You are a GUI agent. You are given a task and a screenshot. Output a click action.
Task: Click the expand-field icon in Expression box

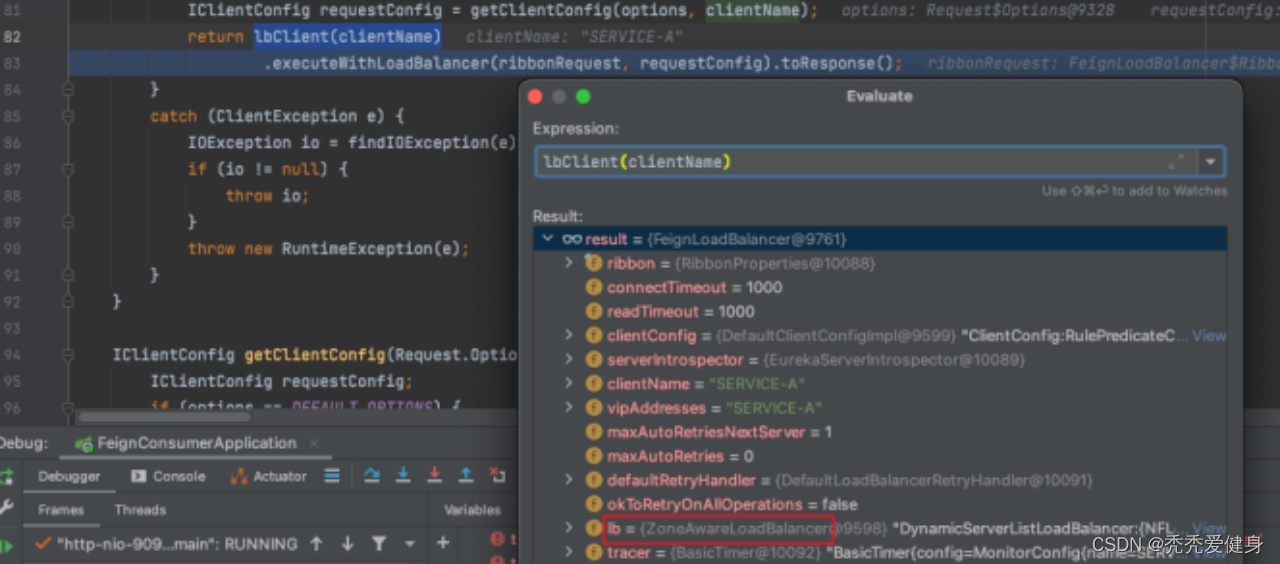(x=1177, y=161)
